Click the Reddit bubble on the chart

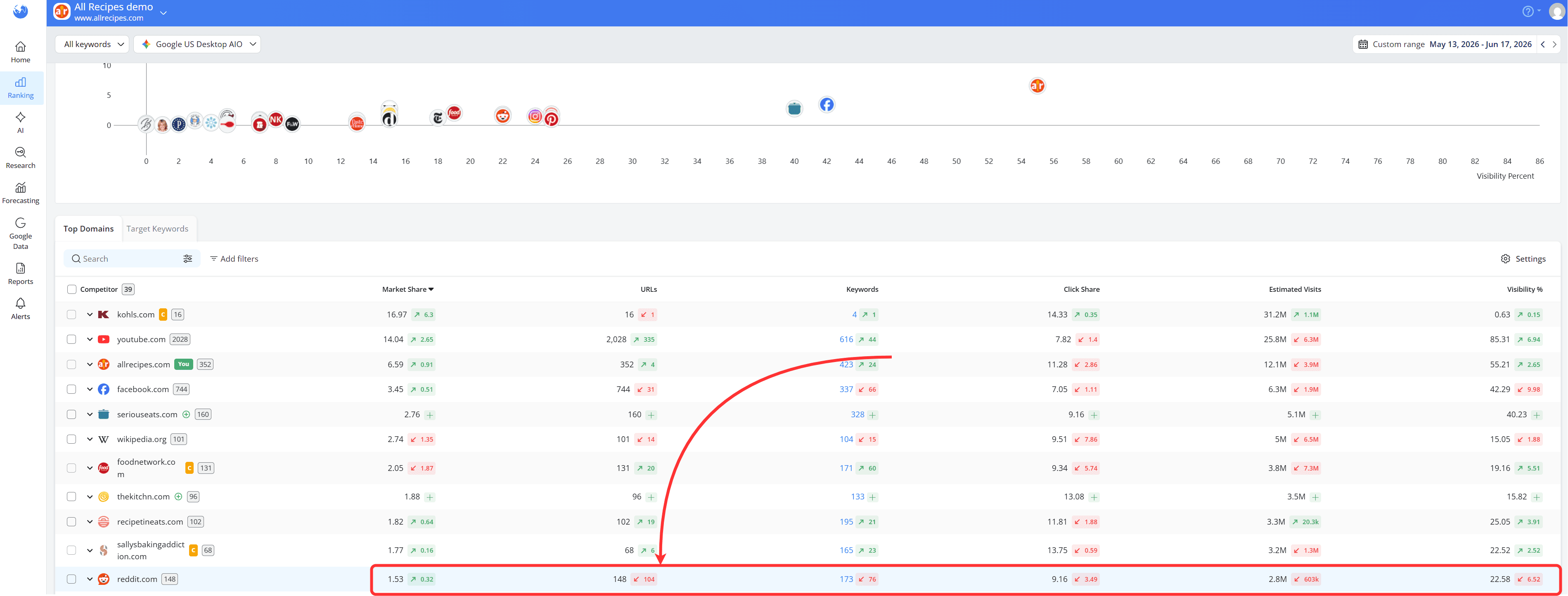click(x=502, y=116)
